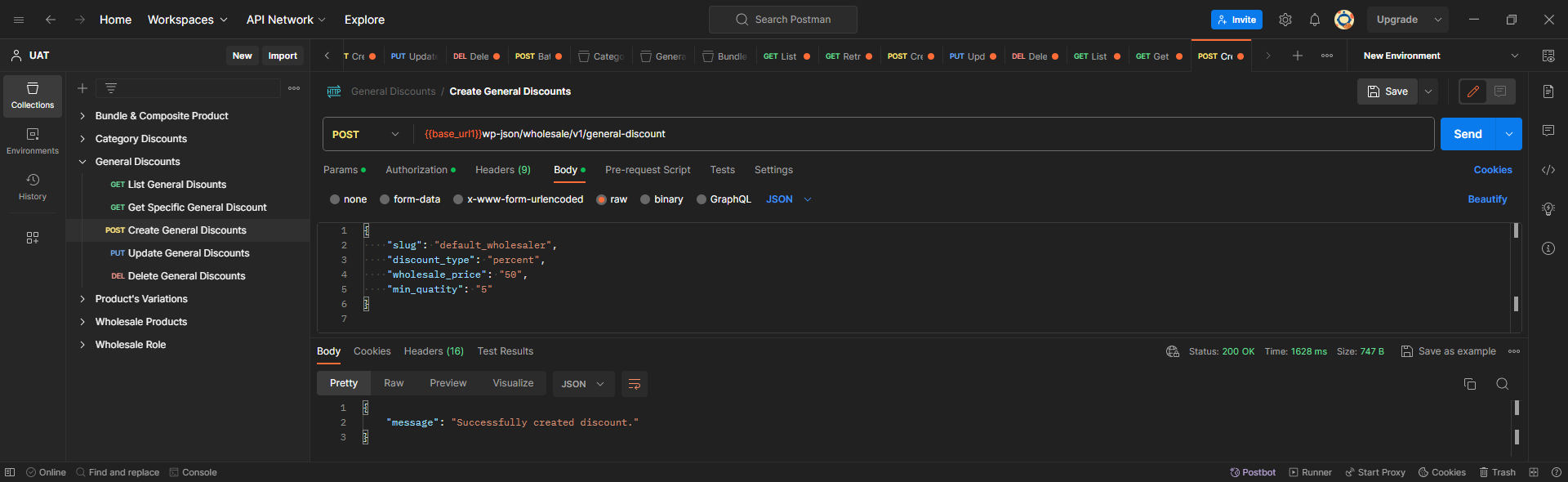This screenshot has height=482, width=1568.
Task: Open Delete General Discounts request
Action: point(186,276)
